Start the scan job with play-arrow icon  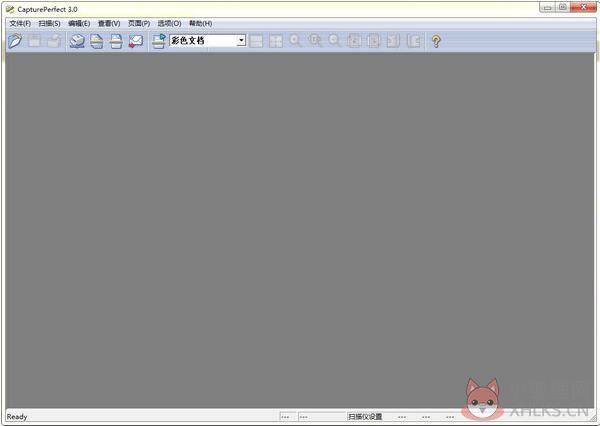point(159,41)
